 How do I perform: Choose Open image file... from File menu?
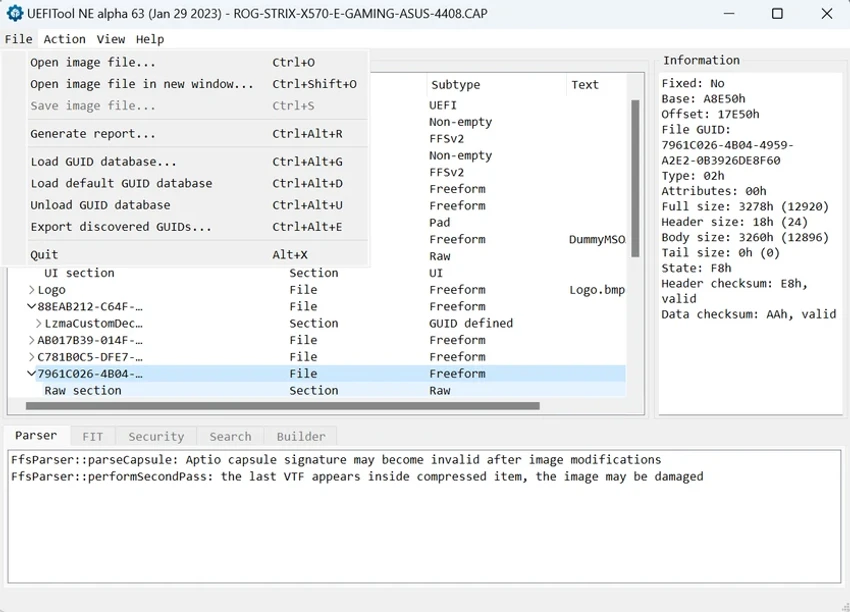click(x=198, y=62)
